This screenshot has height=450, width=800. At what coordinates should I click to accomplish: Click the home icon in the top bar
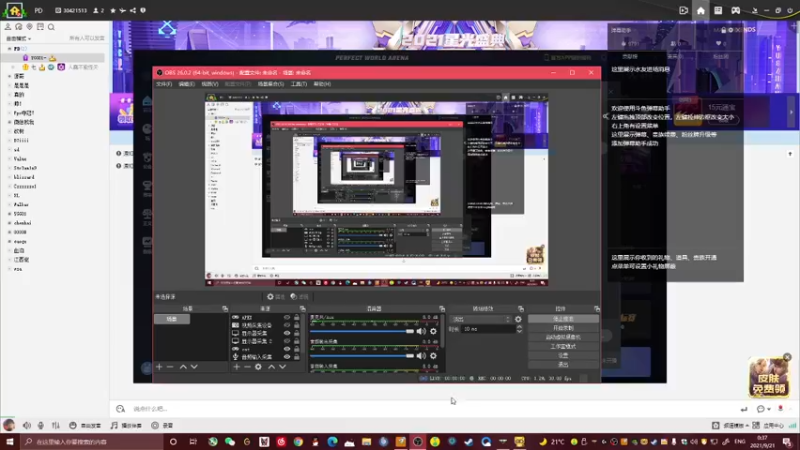(x=701, y=10)
